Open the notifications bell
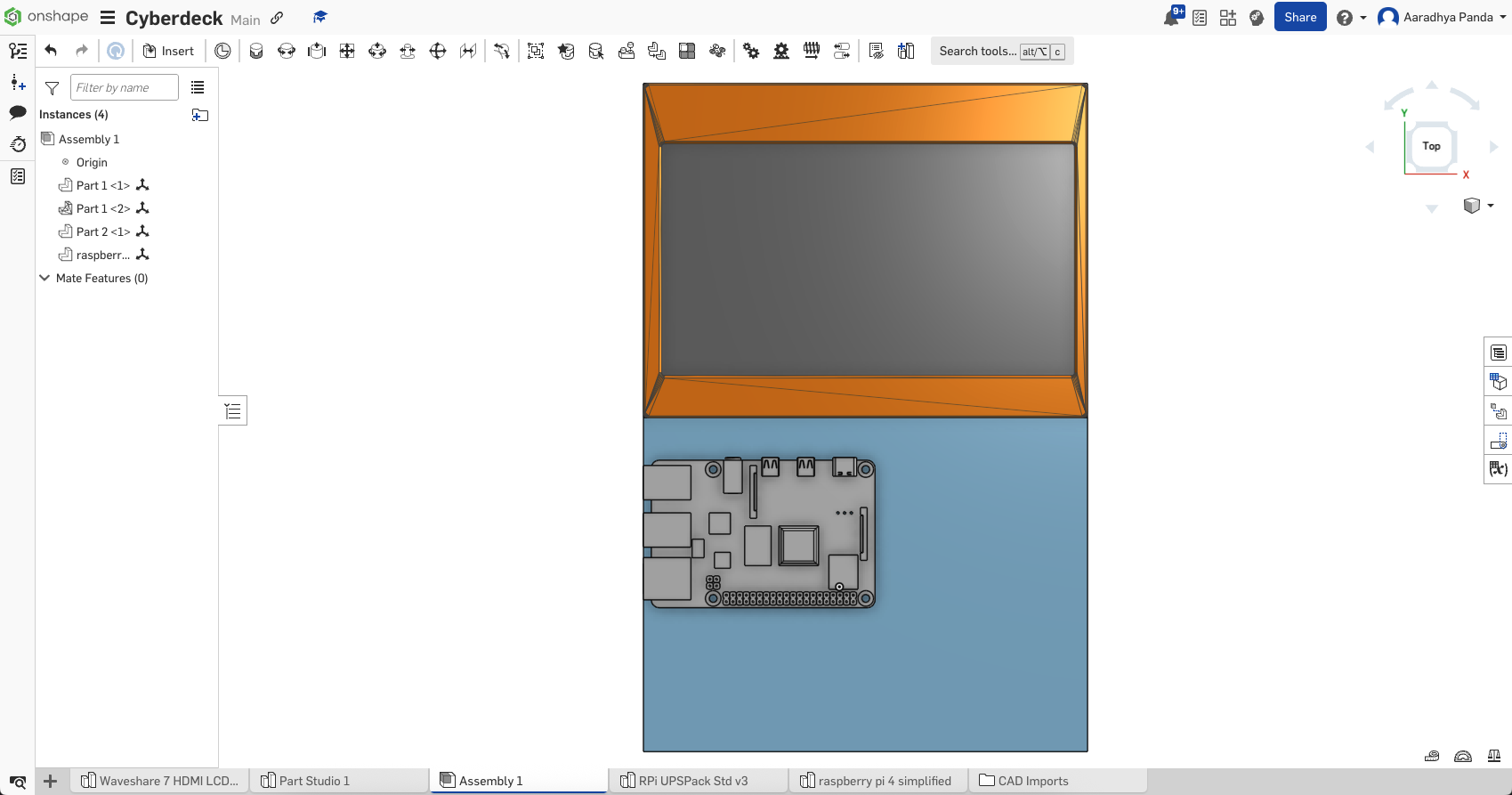 (x=1172, y=17)
